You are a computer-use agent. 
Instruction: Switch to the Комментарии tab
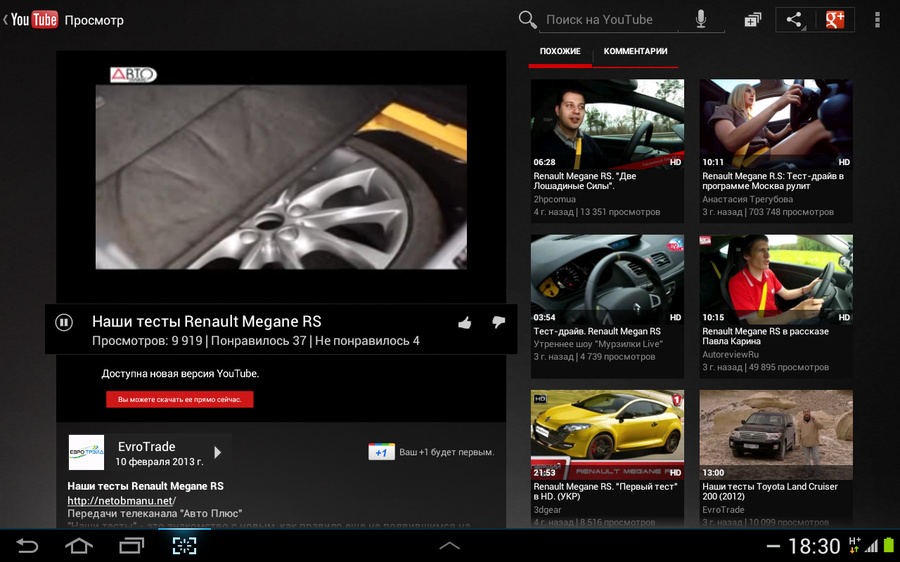point(635,51)
